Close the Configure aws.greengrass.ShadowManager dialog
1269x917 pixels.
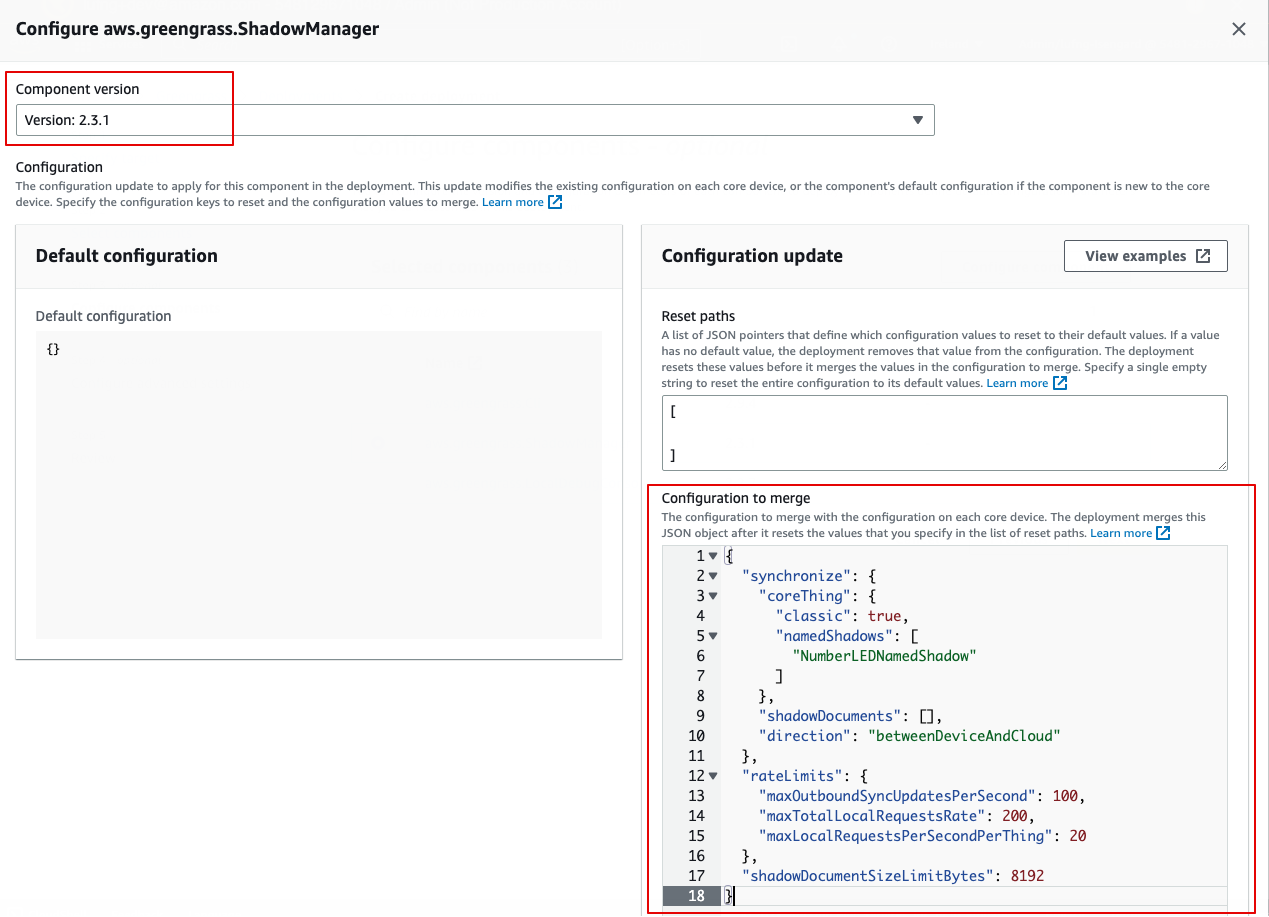pyautogui.click(x=1239, y=29)
